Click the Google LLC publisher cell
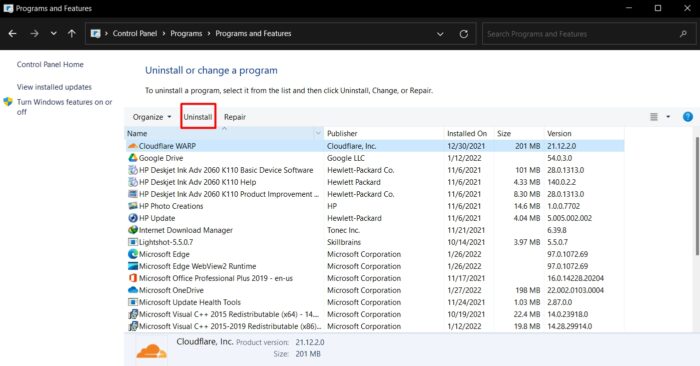 [x=346, y=158]
